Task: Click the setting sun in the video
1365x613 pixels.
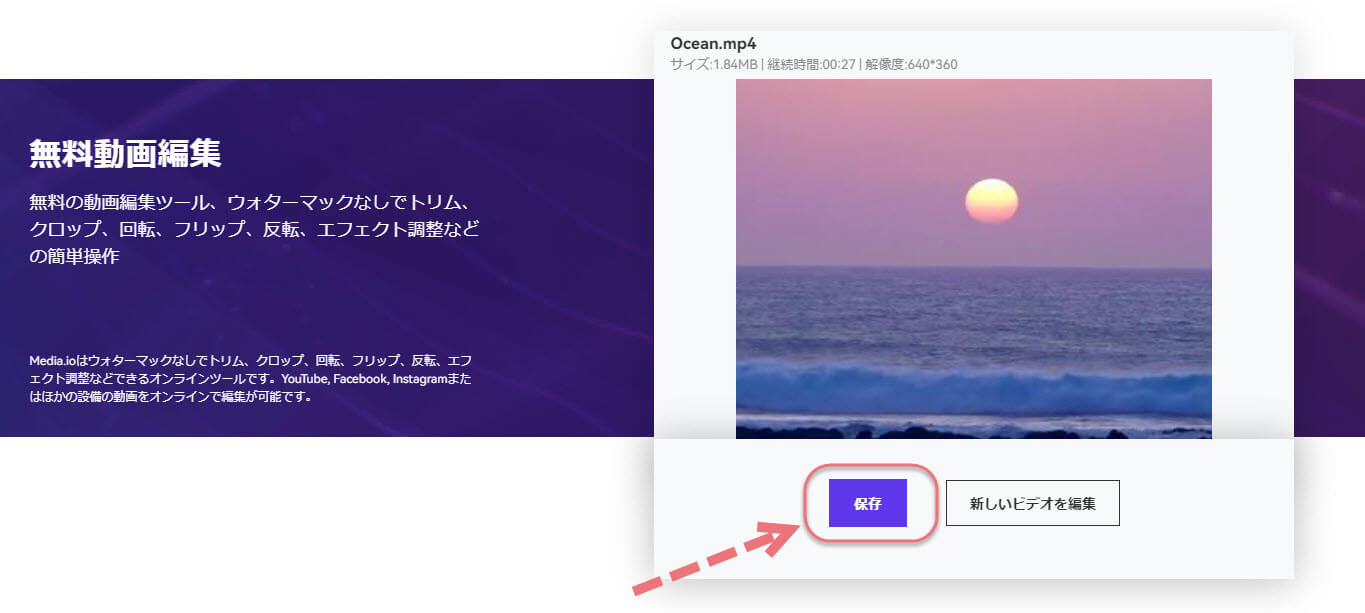Action: (x=991, y=201)
